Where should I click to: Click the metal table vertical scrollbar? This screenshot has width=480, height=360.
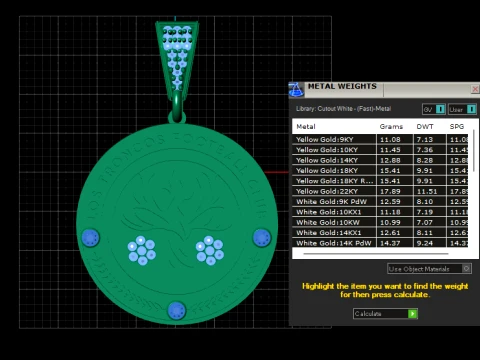(474, 152)
